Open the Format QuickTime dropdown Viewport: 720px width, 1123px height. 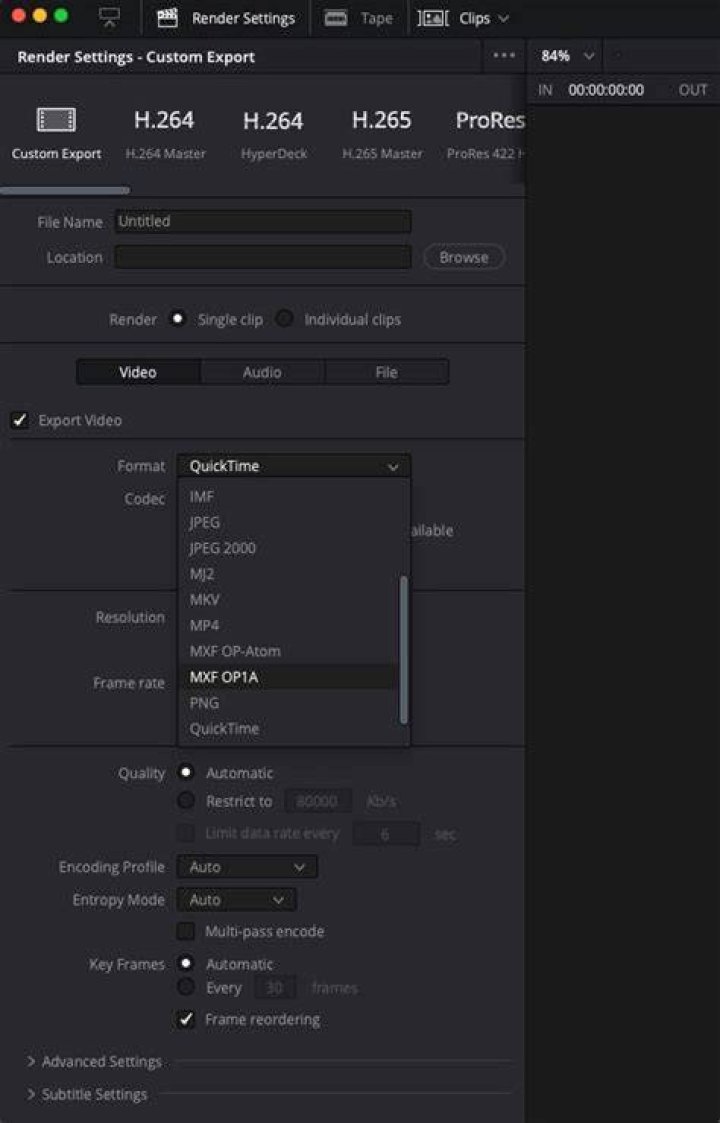(x=294, y=466)
